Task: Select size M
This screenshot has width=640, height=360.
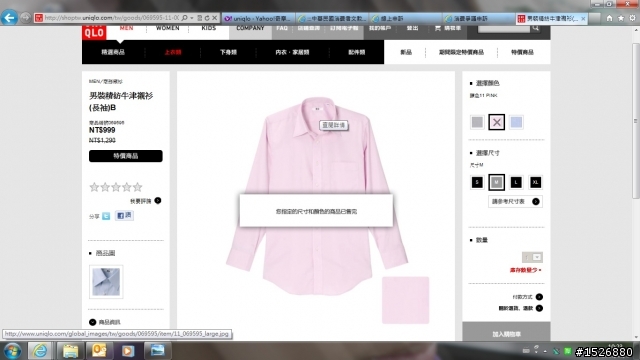Action: point(496,182)
